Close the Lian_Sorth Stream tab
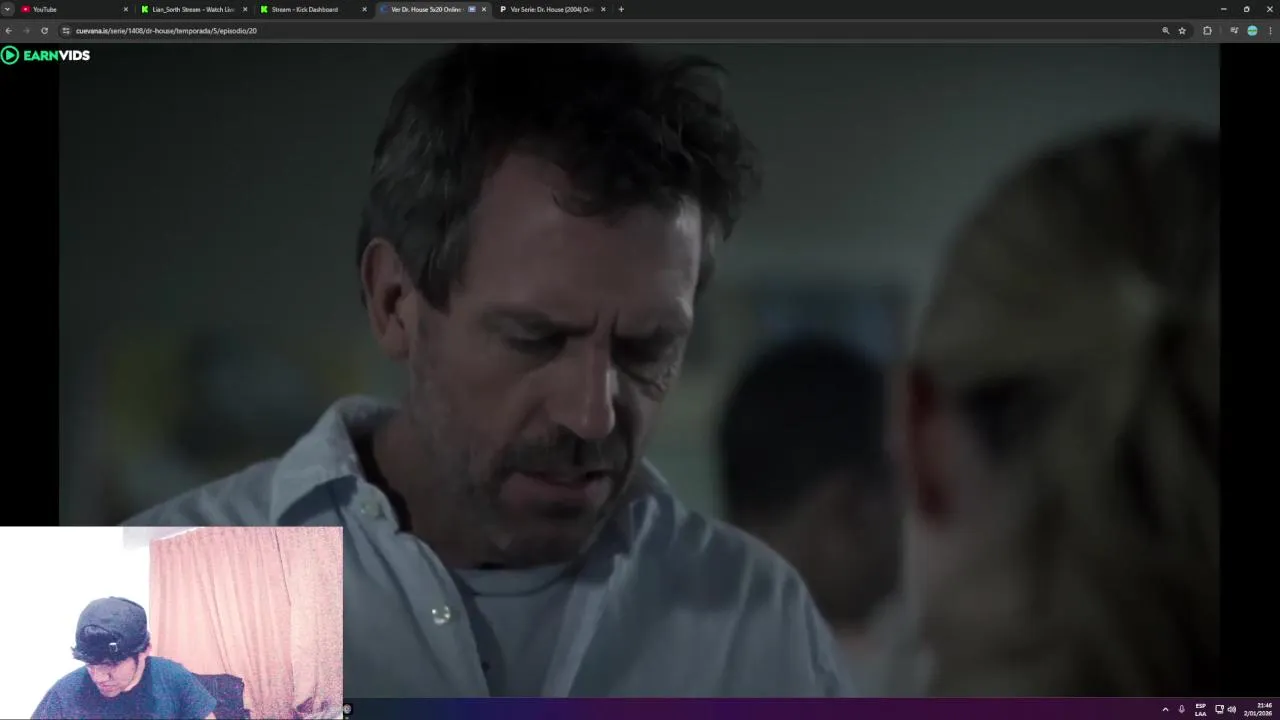1280x720 pixels. point(245,9)
